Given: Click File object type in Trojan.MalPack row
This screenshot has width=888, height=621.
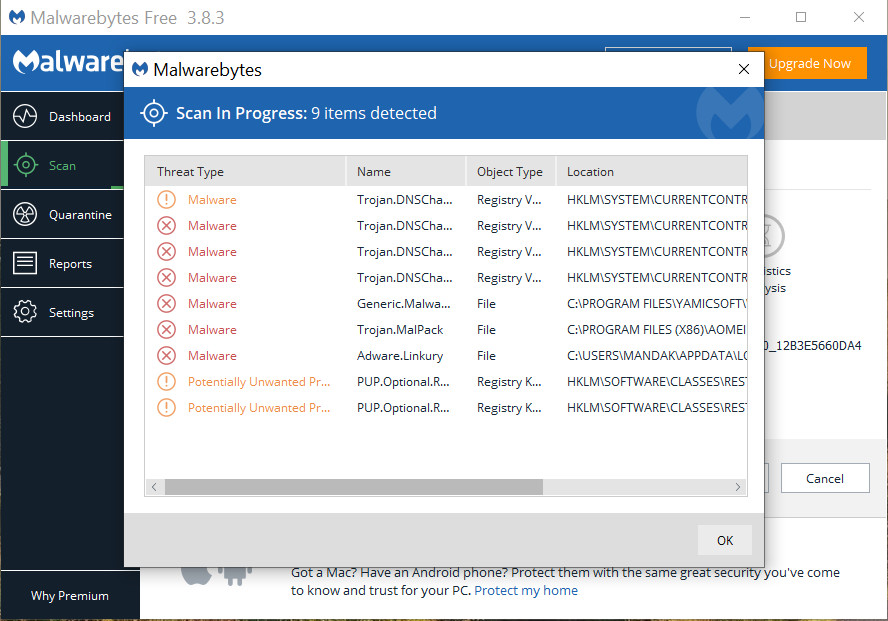Looking at the screenshot, I should click(x=486, y=329).
